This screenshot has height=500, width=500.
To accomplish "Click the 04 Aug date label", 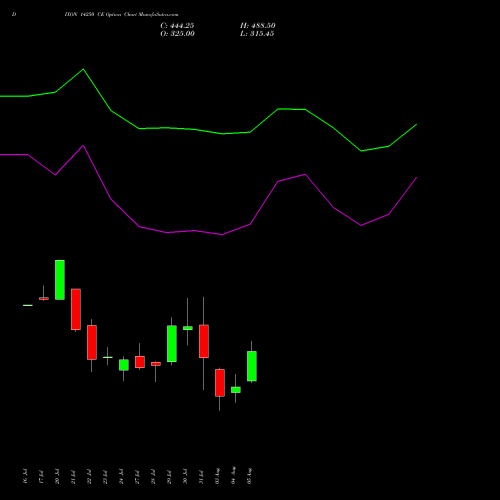I will point(233,475).
